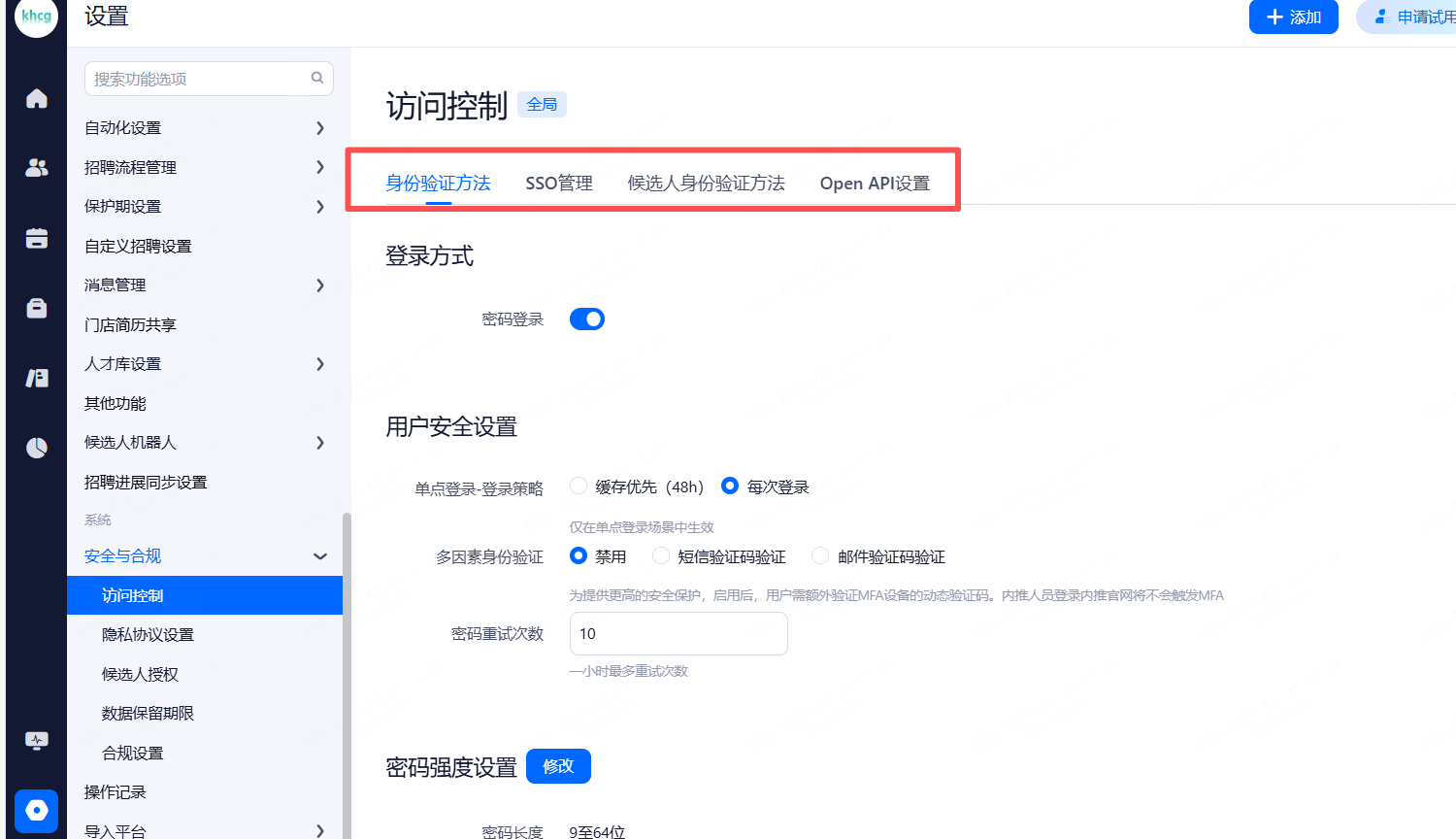Click the blue settings icon at sidebar bottom
The height and width of the screenshot is (839, 1456).
(37, 810)
